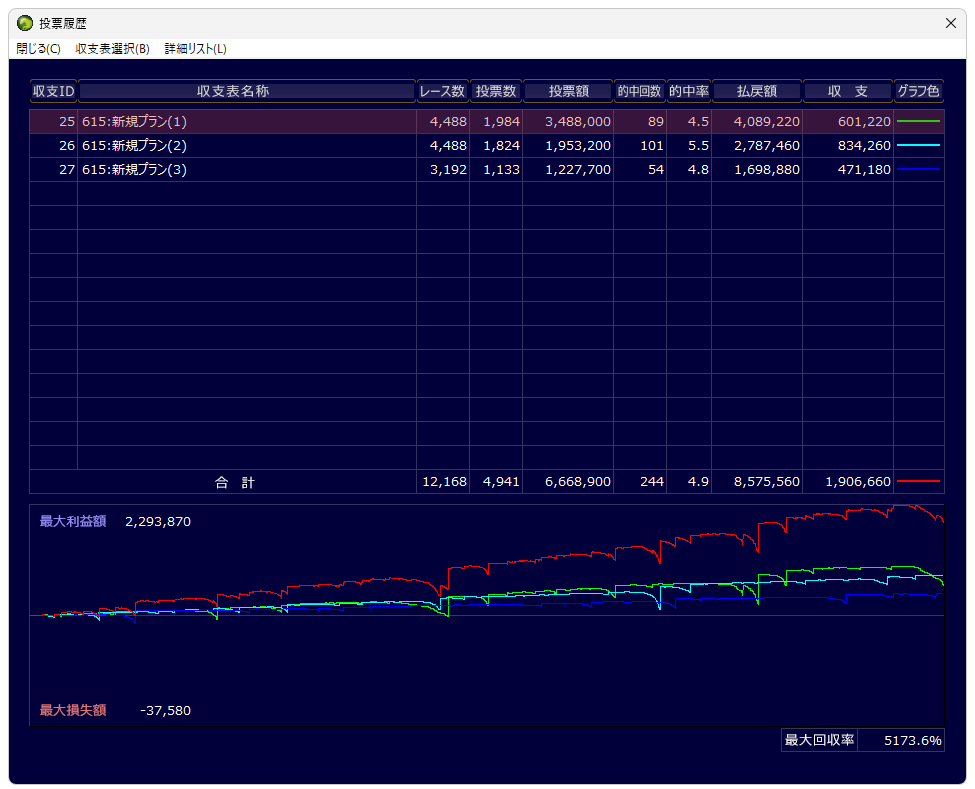Viewport: 975px width, 789px height.
Task: Open the 詳細リスト(L) menu
Action: click(x=195, y=49)
